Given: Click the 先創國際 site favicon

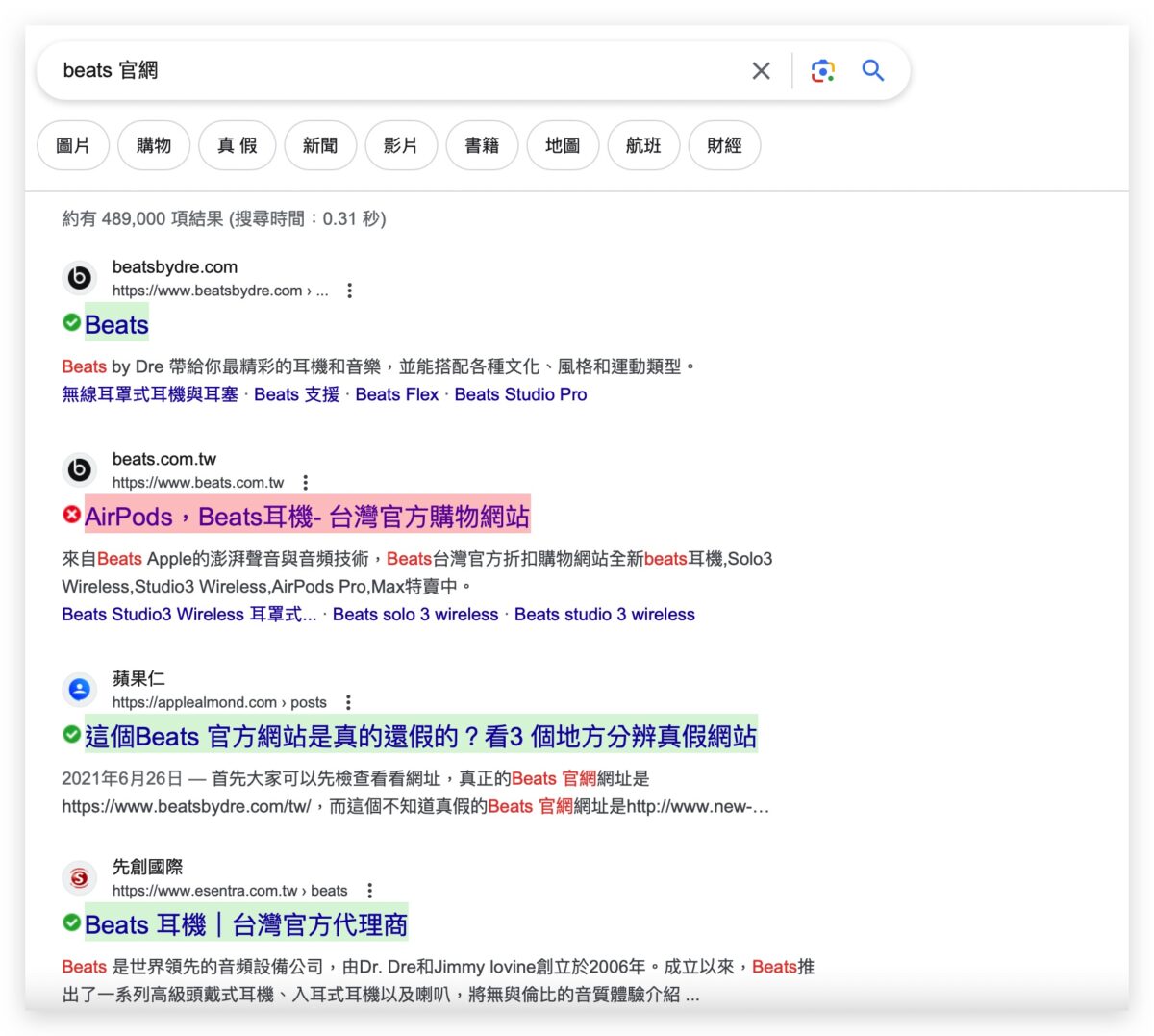Looking at the screenshot, I should 80,878.
